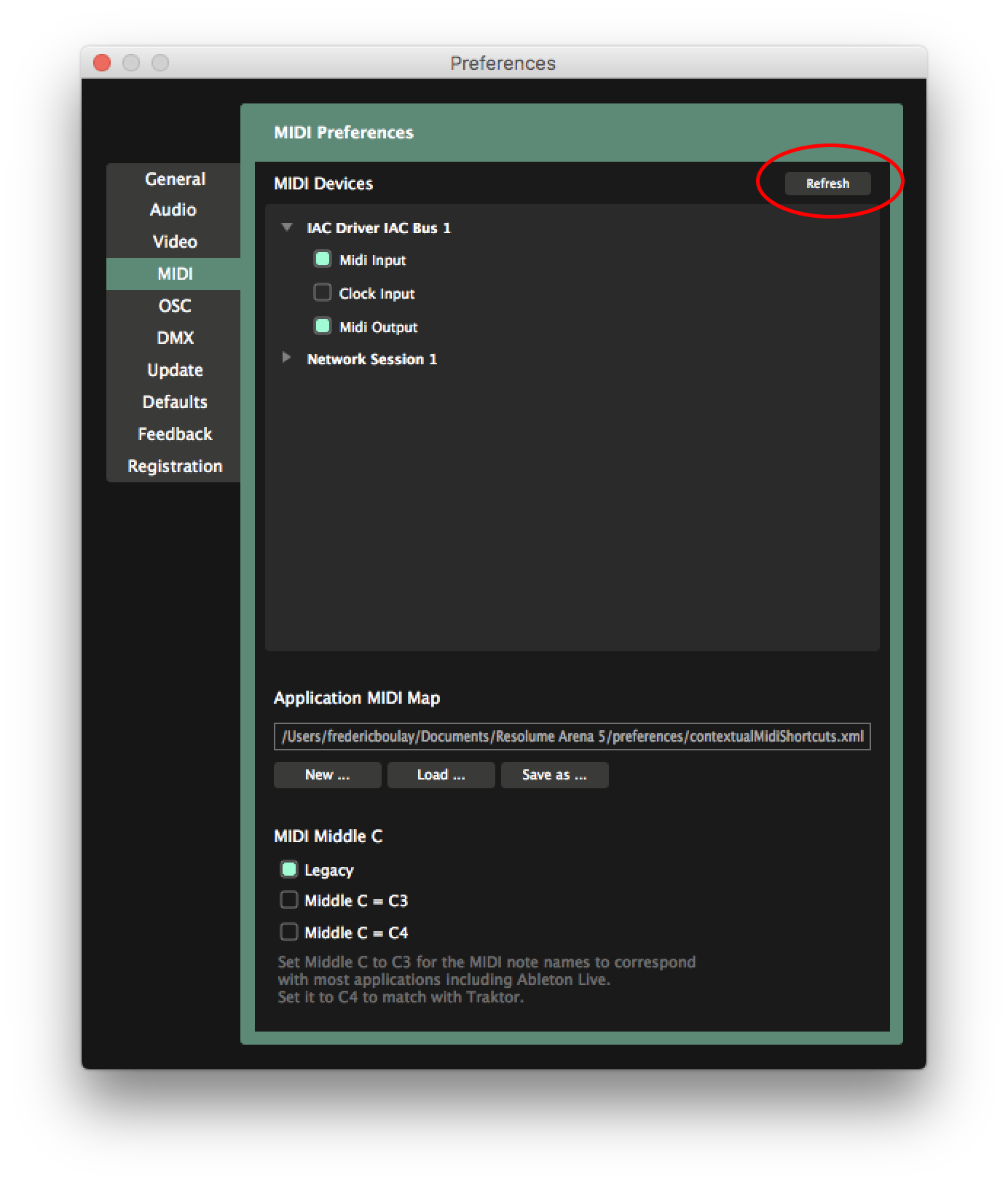Click the Save as ... button
The image size is (1008, 1186).
click(x=554, y=775)
